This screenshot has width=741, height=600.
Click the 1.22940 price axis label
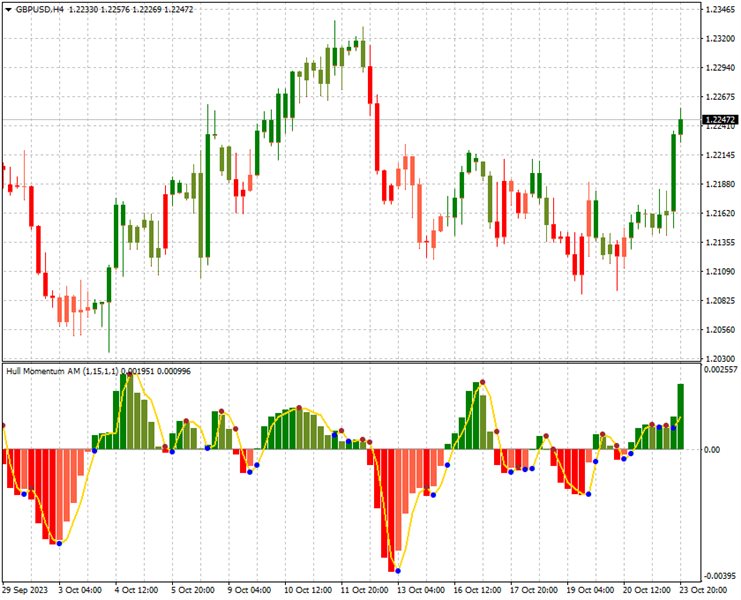pos(720,68)
